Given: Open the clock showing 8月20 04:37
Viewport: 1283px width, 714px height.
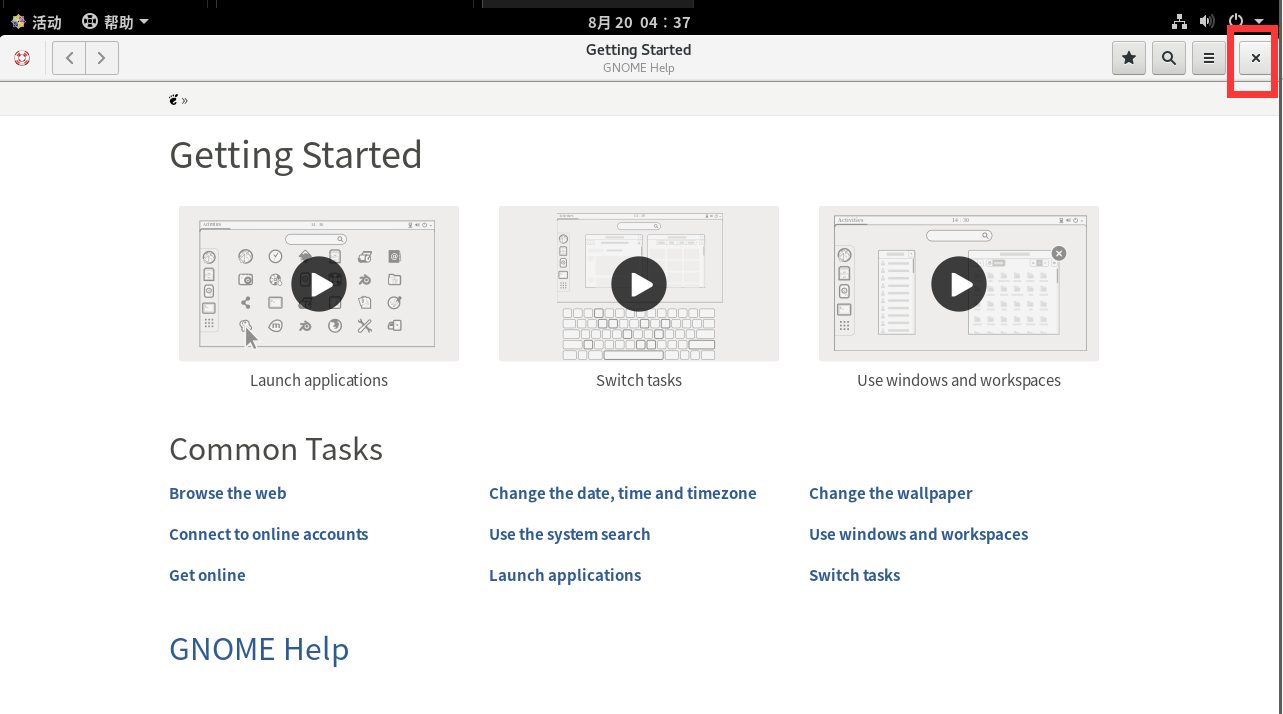Looking at the screenshot, I should (639, 22).
